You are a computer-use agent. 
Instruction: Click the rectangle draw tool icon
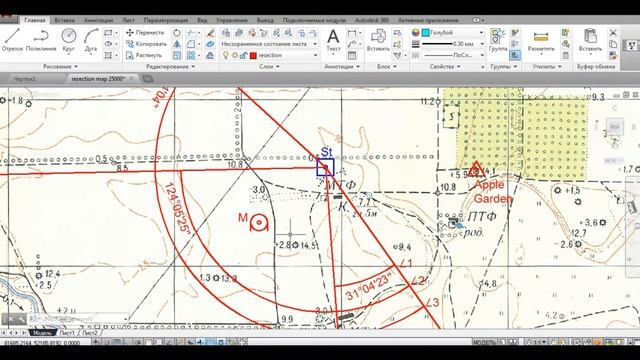[x=108, y=33]
